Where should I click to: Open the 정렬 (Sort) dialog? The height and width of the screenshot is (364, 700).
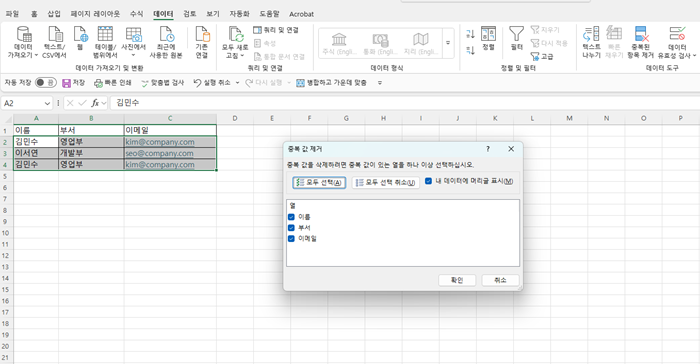click(x=488, y=38)
